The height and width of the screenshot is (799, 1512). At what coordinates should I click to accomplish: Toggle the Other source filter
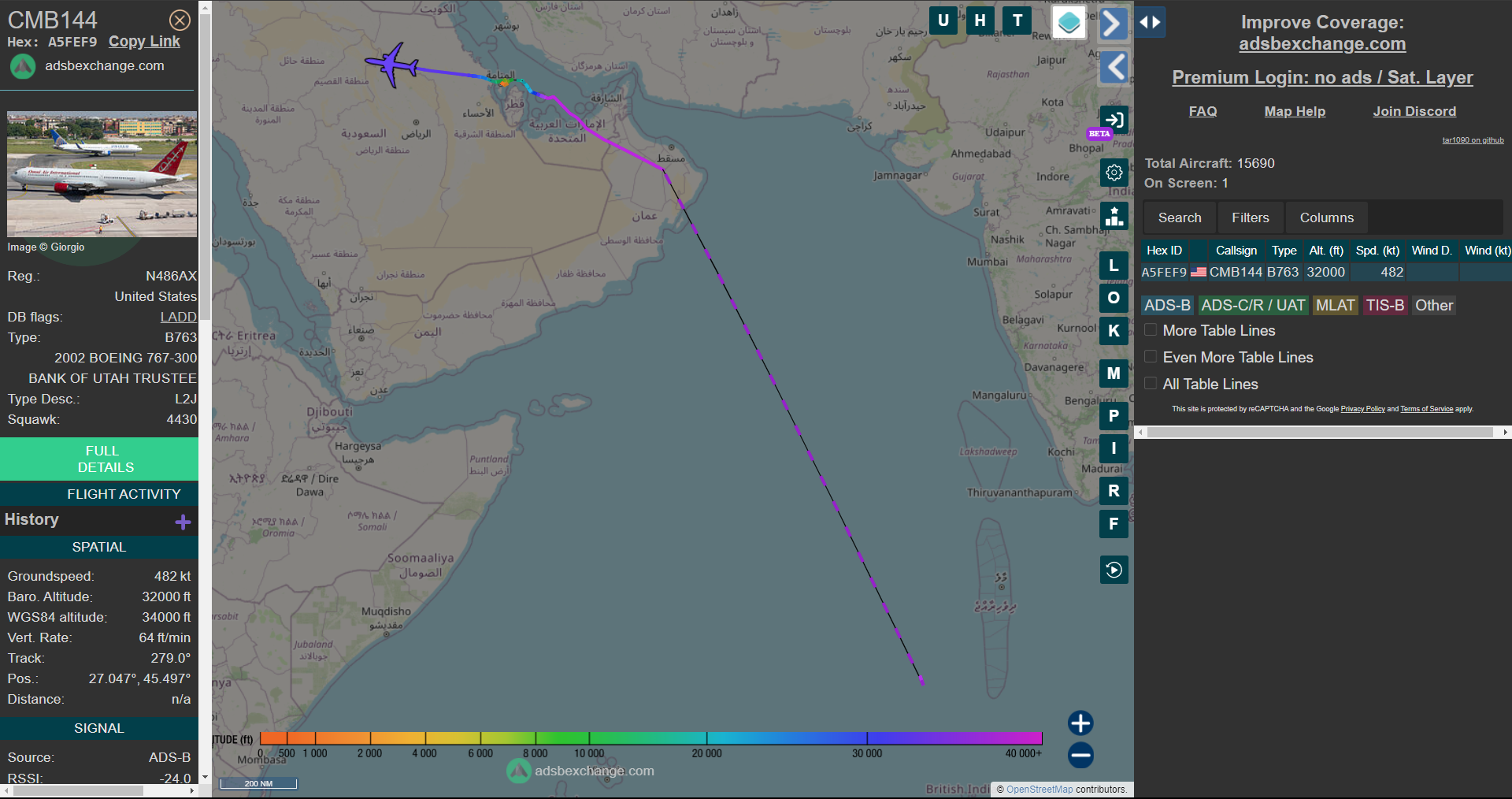click(1434, 305)
